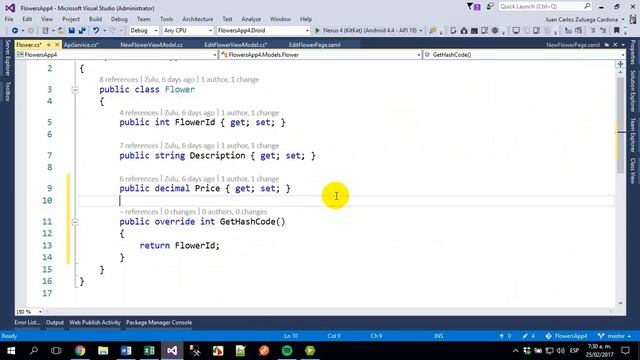This screenshot has height=360, width=640.
Task: Click the notifications filter flag icon
Action: [x=473, y=7]
